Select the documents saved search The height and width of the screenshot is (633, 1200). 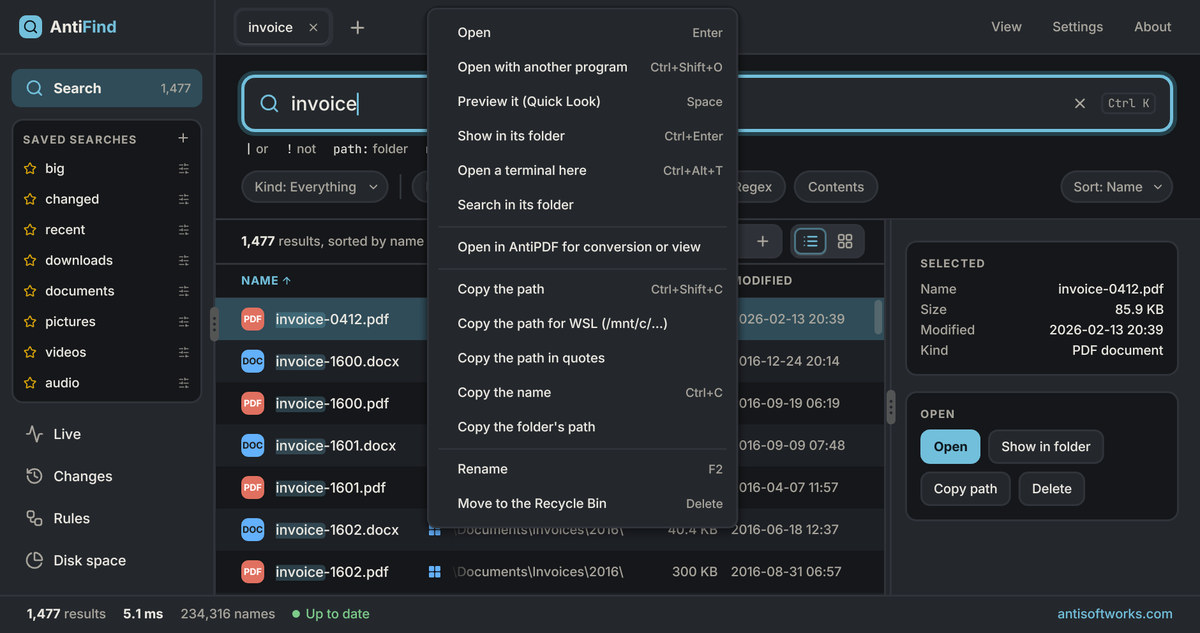80,291
